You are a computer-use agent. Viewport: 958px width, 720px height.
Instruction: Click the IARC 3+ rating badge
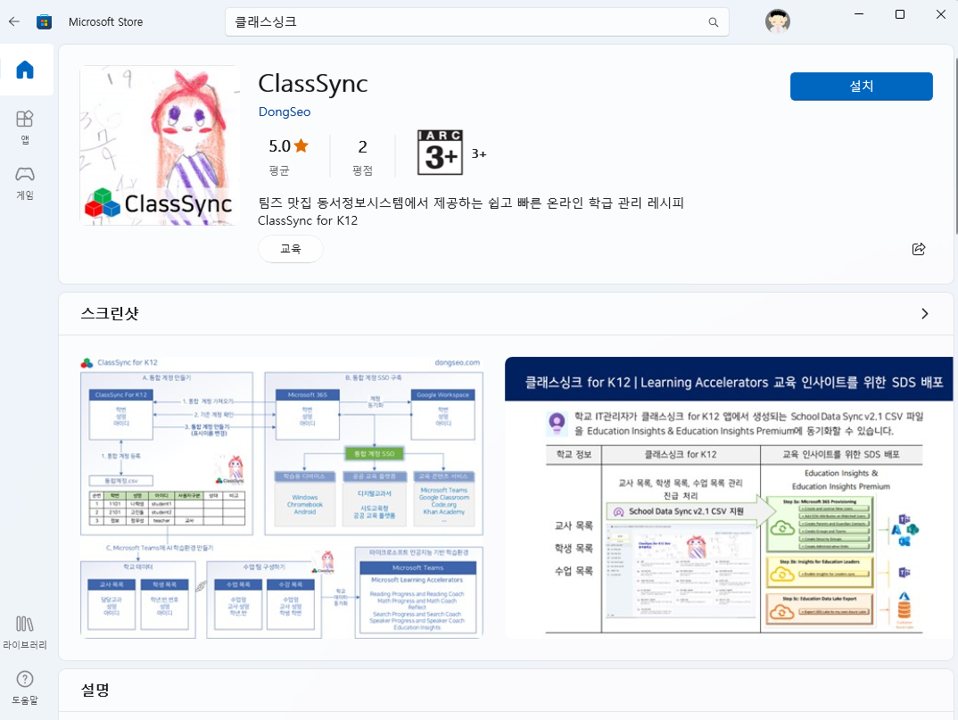[x=439, y=152]
